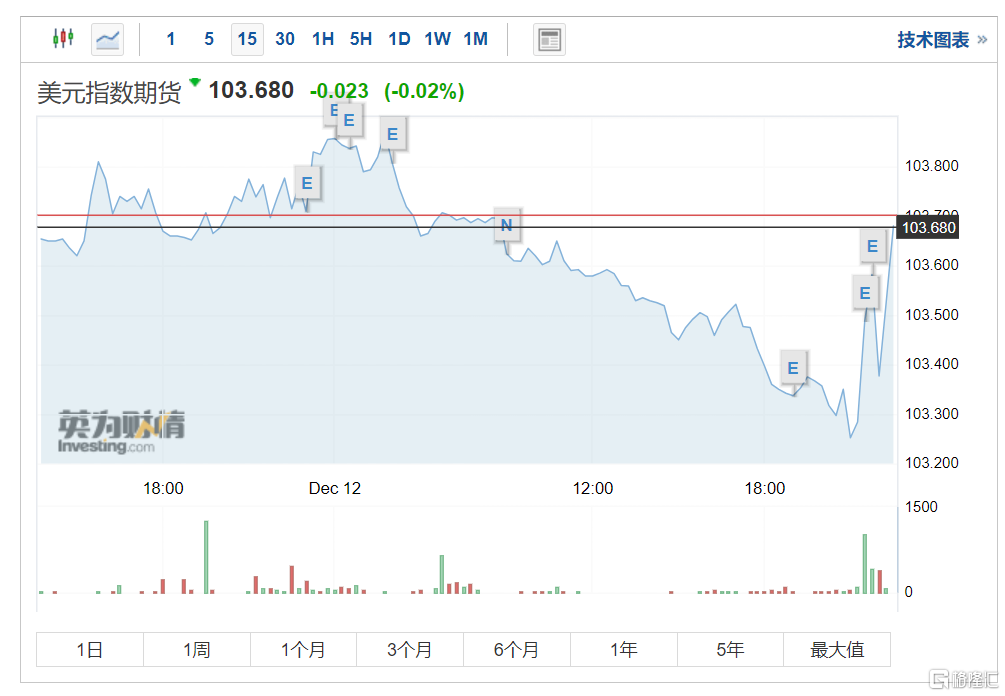Screen dimensions: 1005x696
Task: Click the green down-triangle price indicator
Action: click(x=194, y=82)
